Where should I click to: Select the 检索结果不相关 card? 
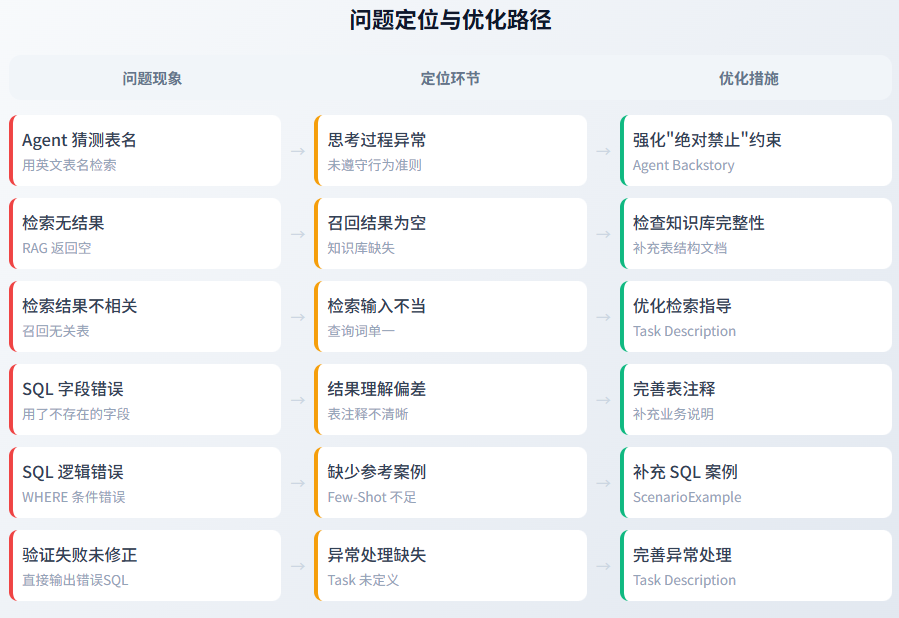click(145, 316)
